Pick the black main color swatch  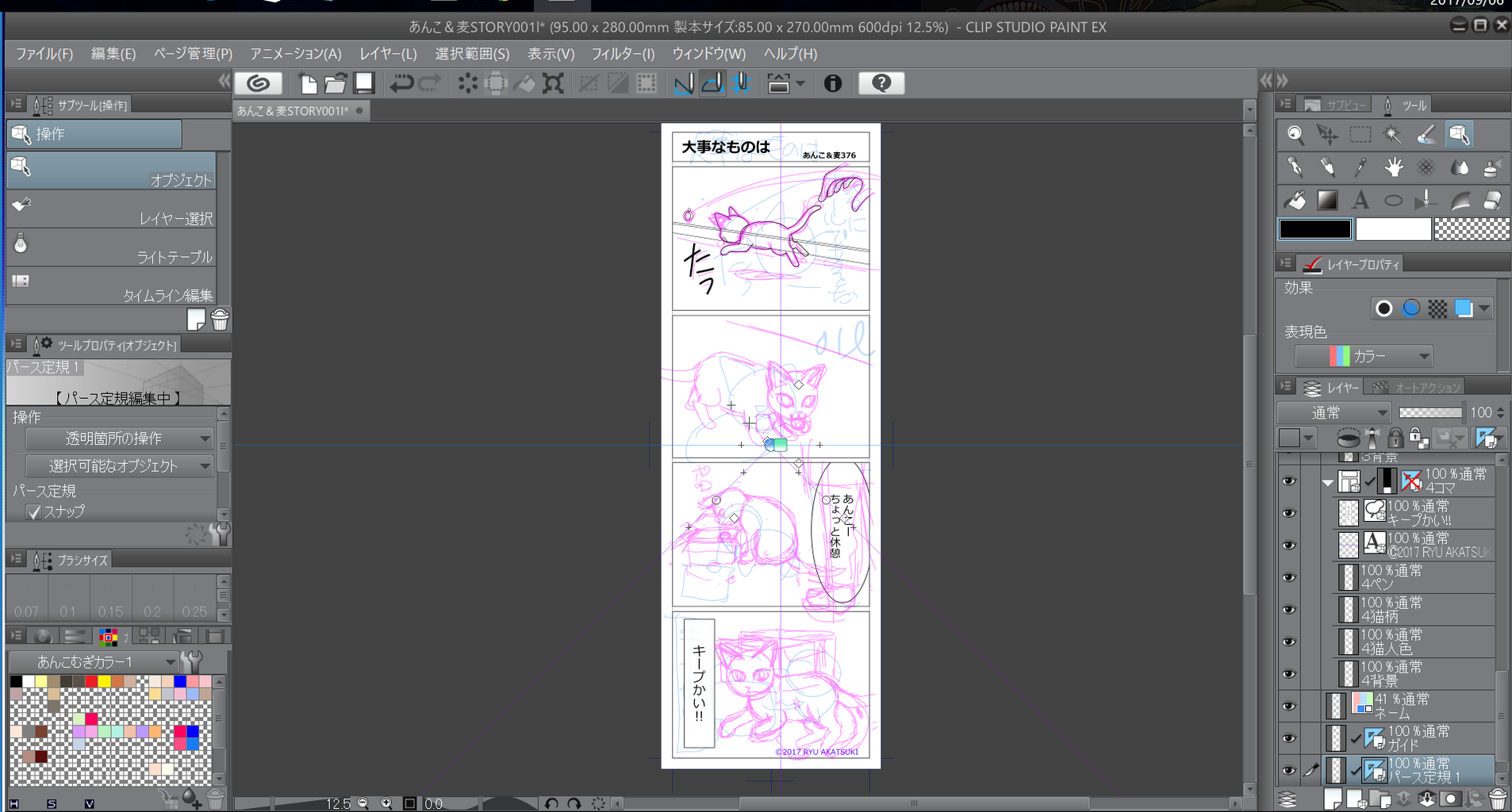pos(1314,229)
